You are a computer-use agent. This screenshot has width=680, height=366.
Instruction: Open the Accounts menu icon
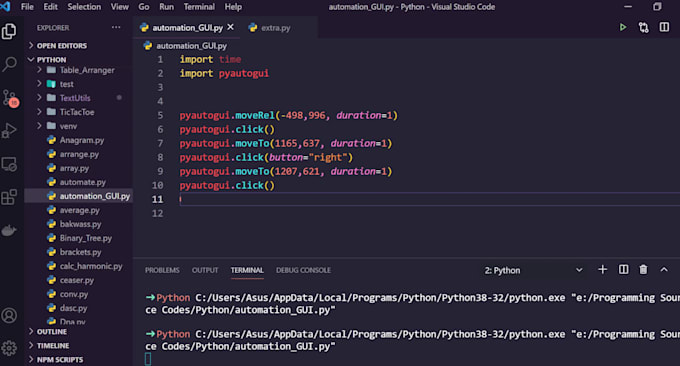[x=9, y=315]
